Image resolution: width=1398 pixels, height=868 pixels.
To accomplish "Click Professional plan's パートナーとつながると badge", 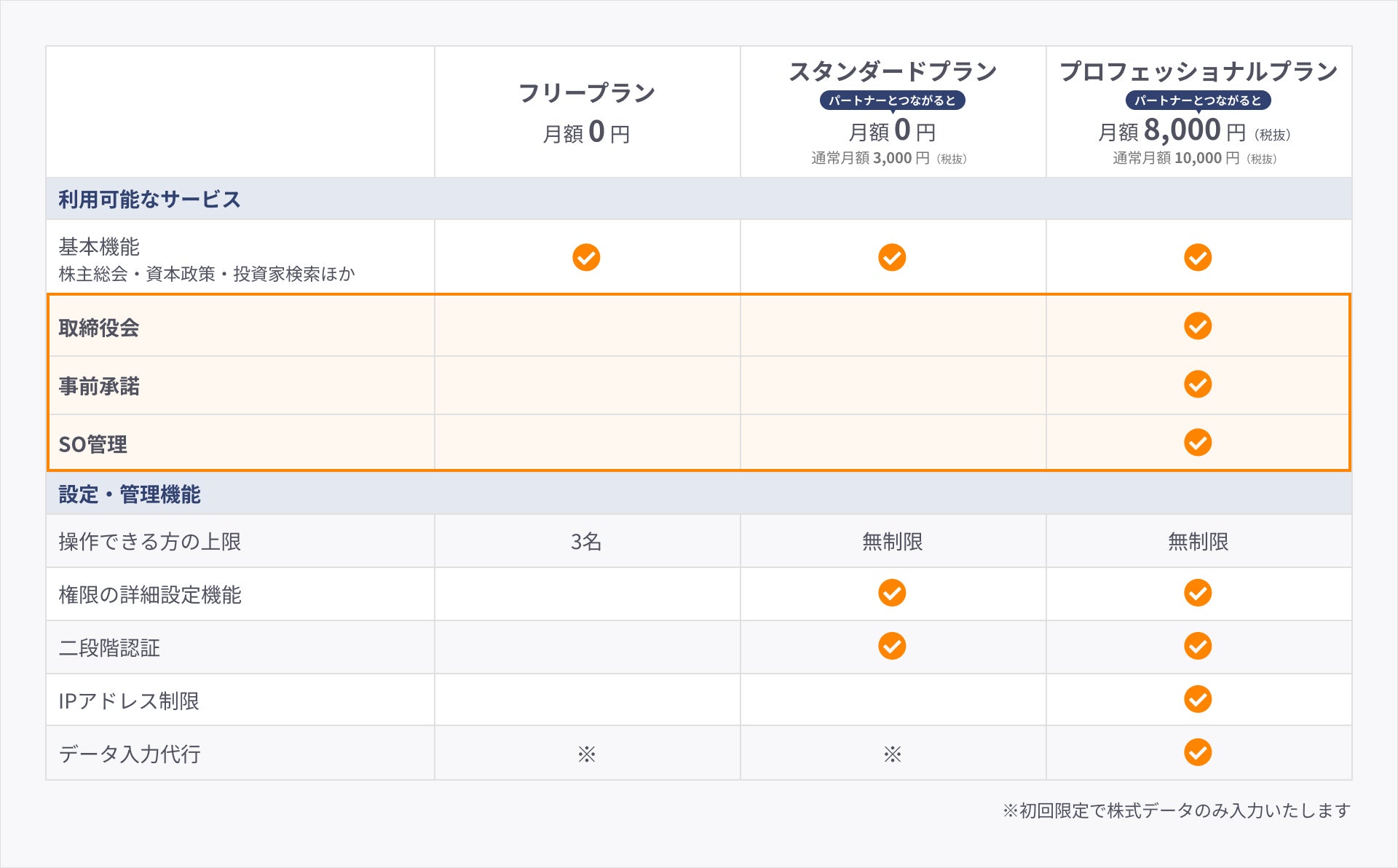I will [1198, 100].
